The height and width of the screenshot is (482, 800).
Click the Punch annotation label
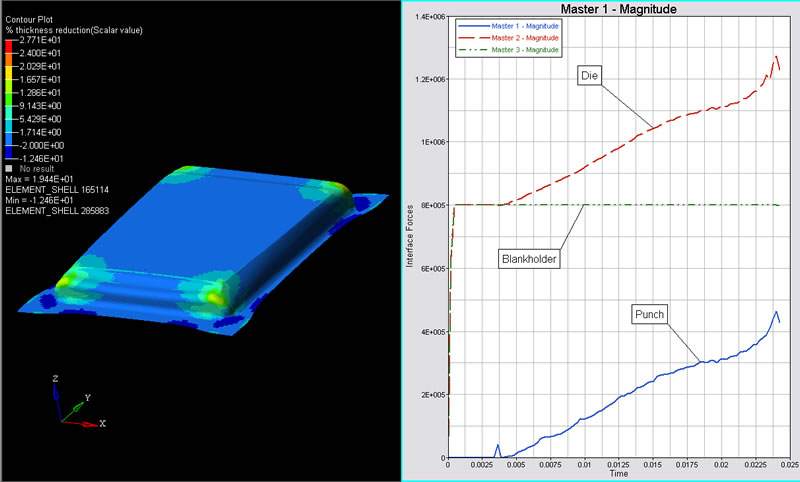click(x=648, y=315)
